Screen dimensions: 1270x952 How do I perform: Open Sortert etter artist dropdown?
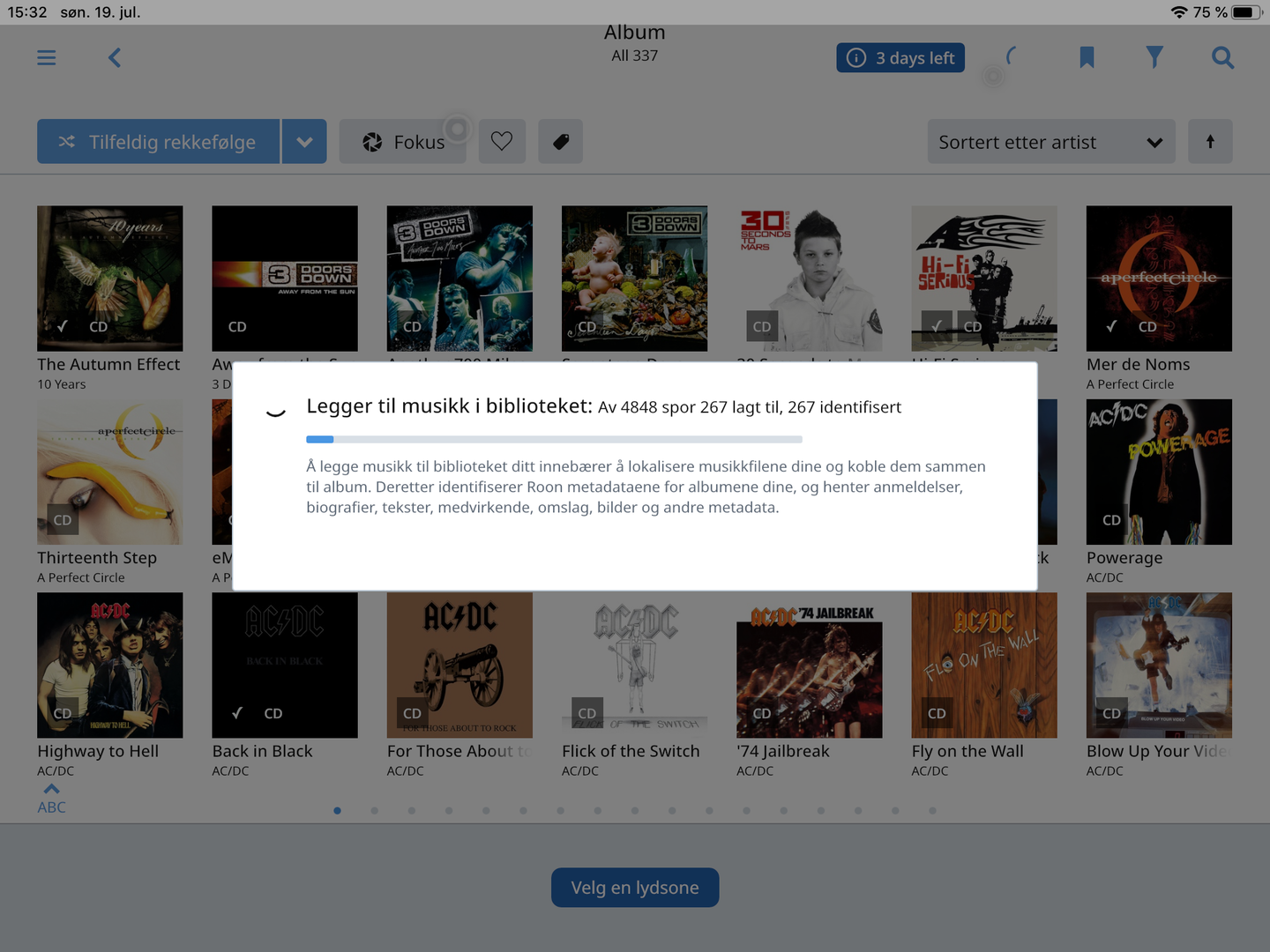click(x=1051, y=141)
